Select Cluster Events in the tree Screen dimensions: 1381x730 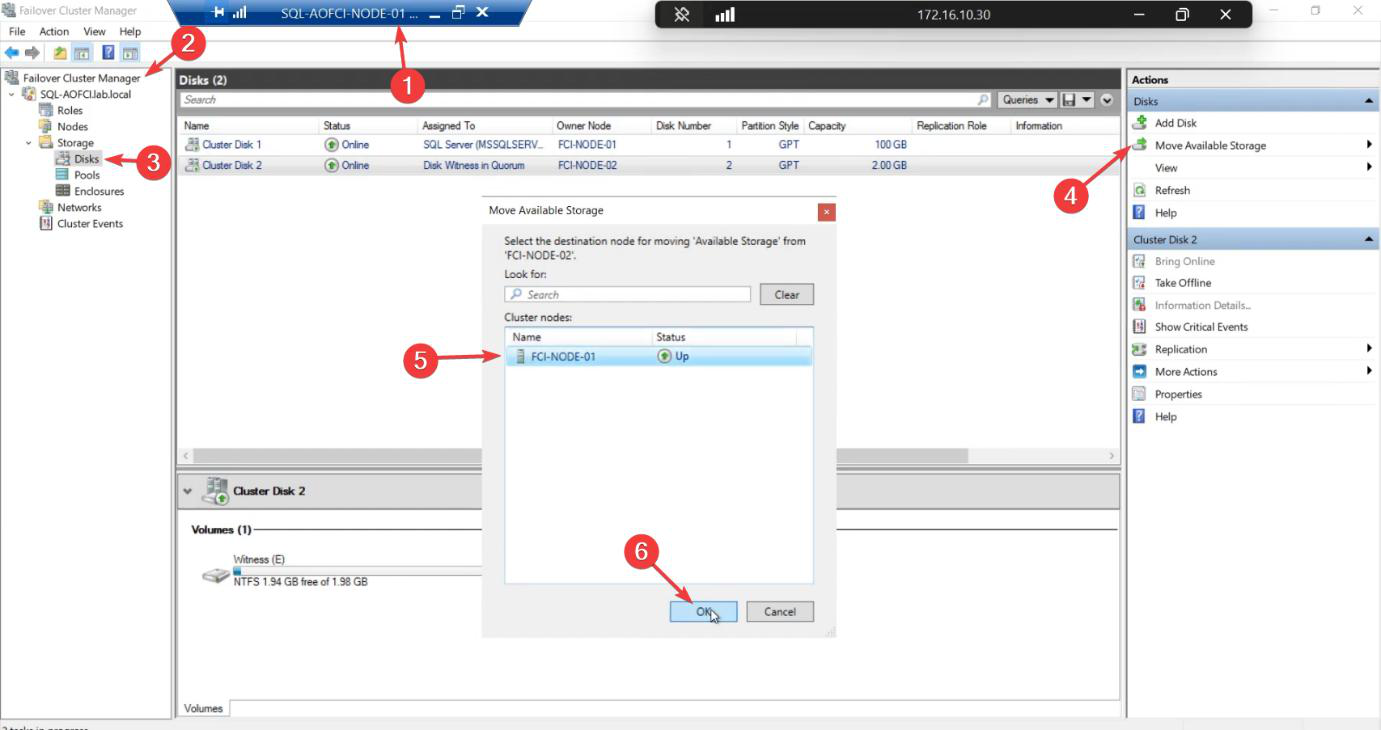(x=90, y=224)
